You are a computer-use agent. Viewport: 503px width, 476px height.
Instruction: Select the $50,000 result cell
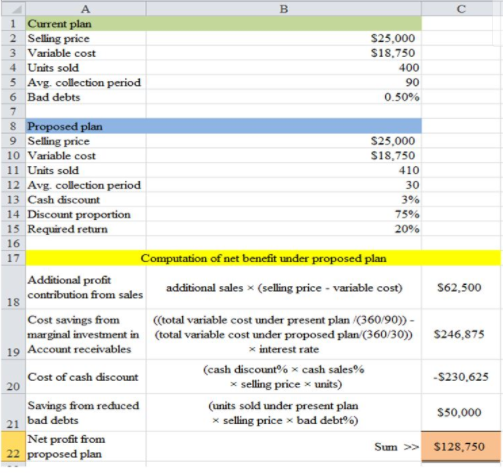tap(461, 412)
